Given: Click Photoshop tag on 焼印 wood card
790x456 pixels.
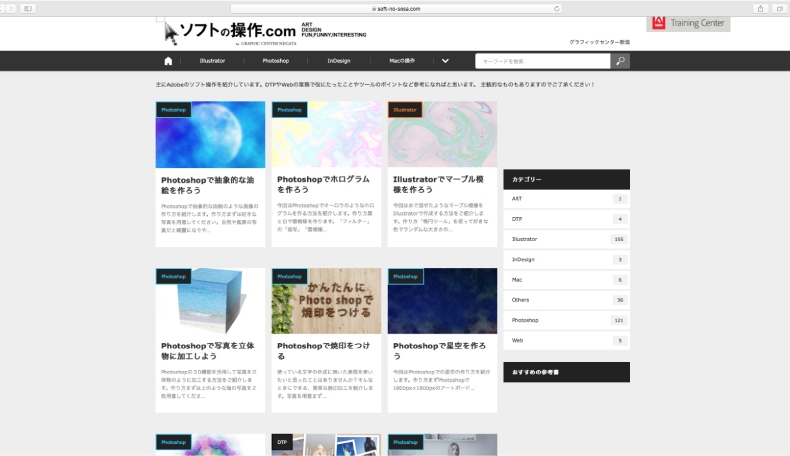Looking at the screenshot, I should click(x=290, y=277).
